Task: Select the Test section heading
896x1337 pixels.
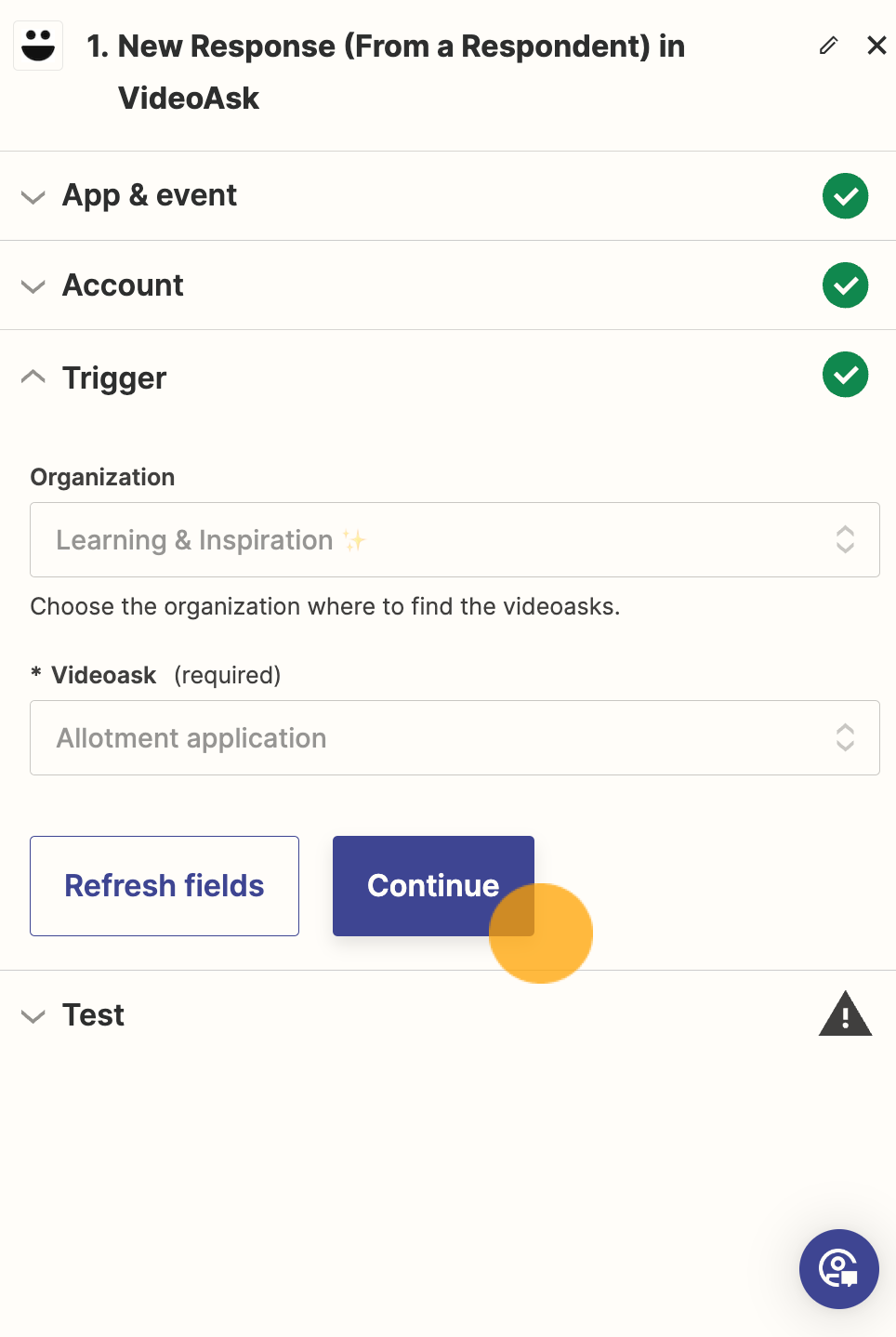Action: pos(93,1015)
